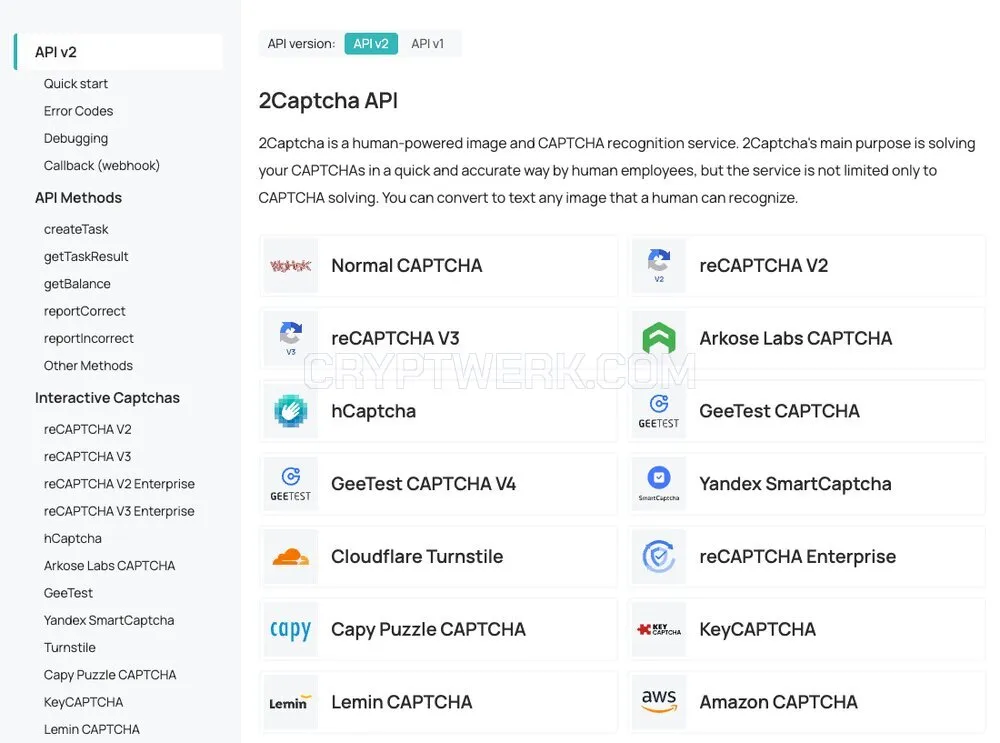Viewport: 1000px width, 743px height.
Task: Select API v2 in the sidebar
Action: pyautogui.click(x=119, y=52)
